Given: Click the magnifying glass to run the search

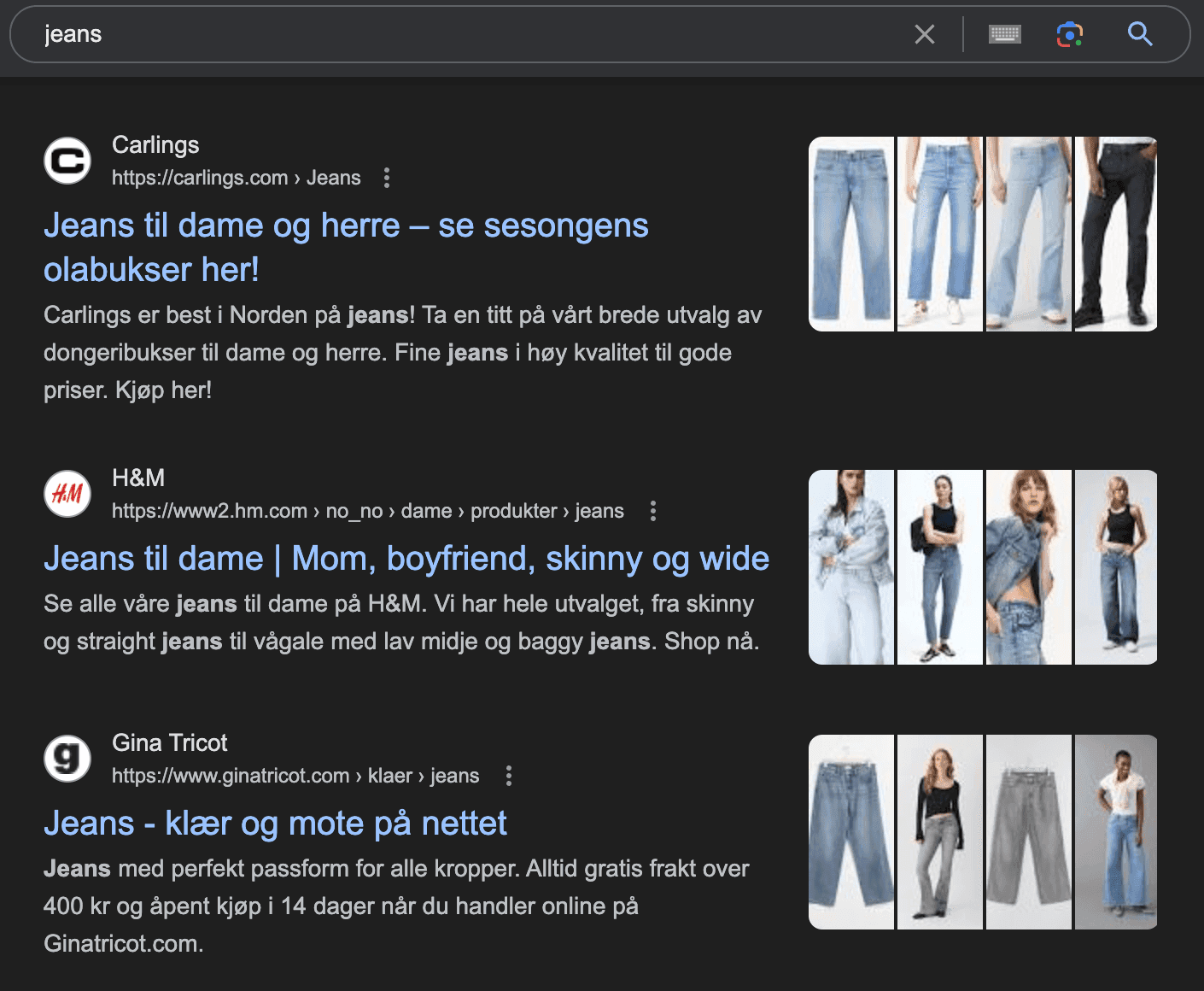Looking at the screenshot, I should (1140, 34).
